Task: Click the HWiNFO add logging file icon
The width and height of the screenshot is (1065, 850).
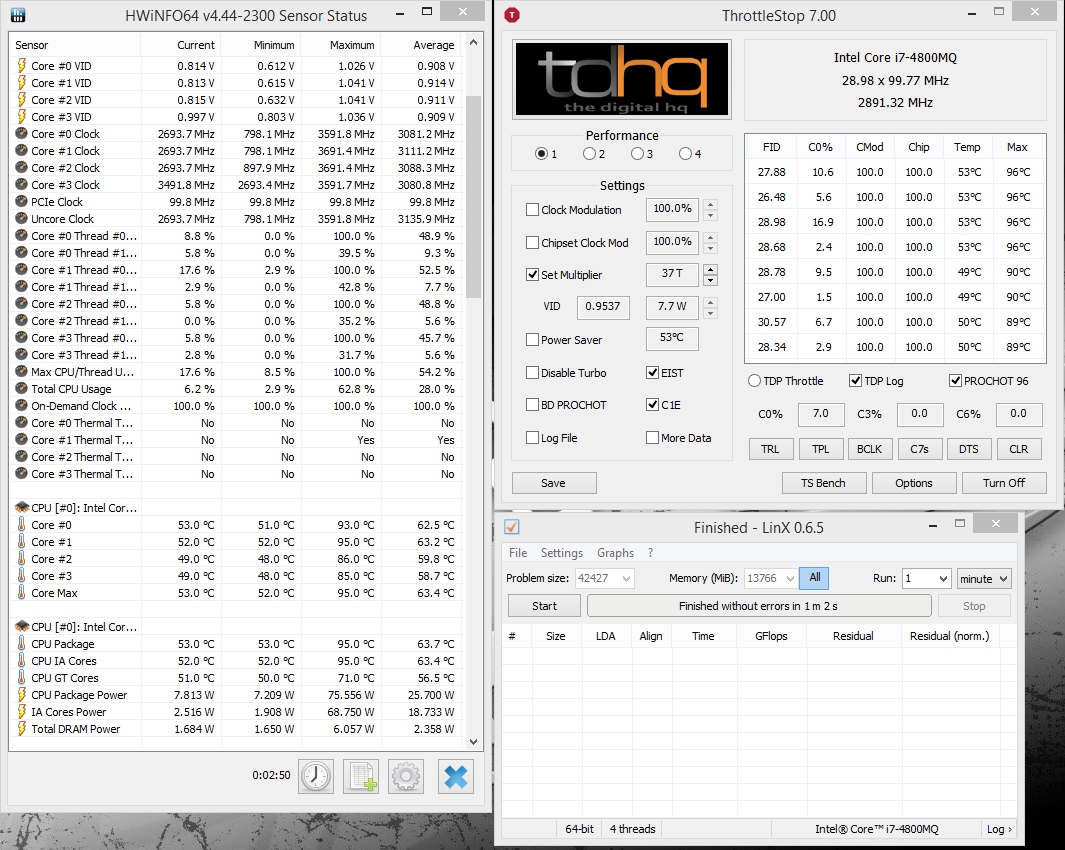Action: [361, 776]
